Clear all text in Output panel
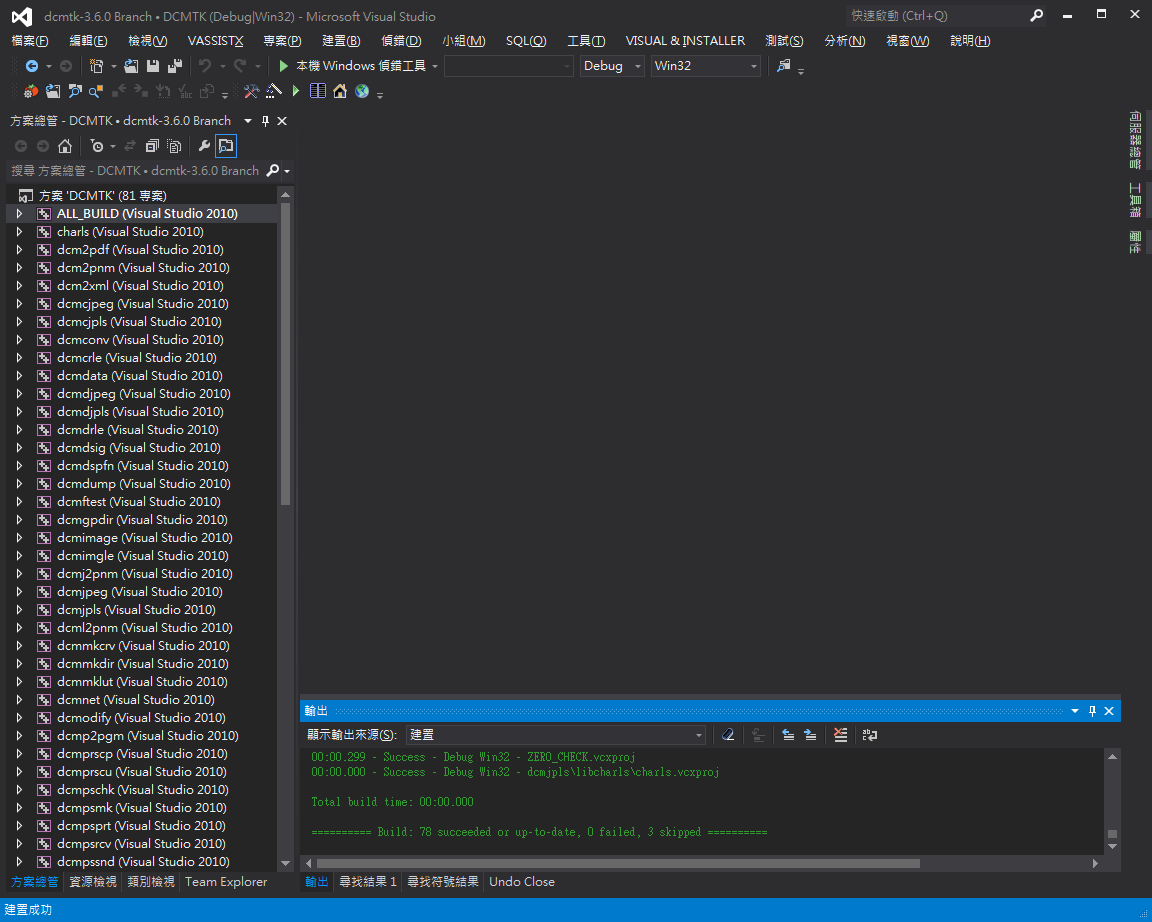The height and width of the screenshot is (922, 1152). coord(728,735)
